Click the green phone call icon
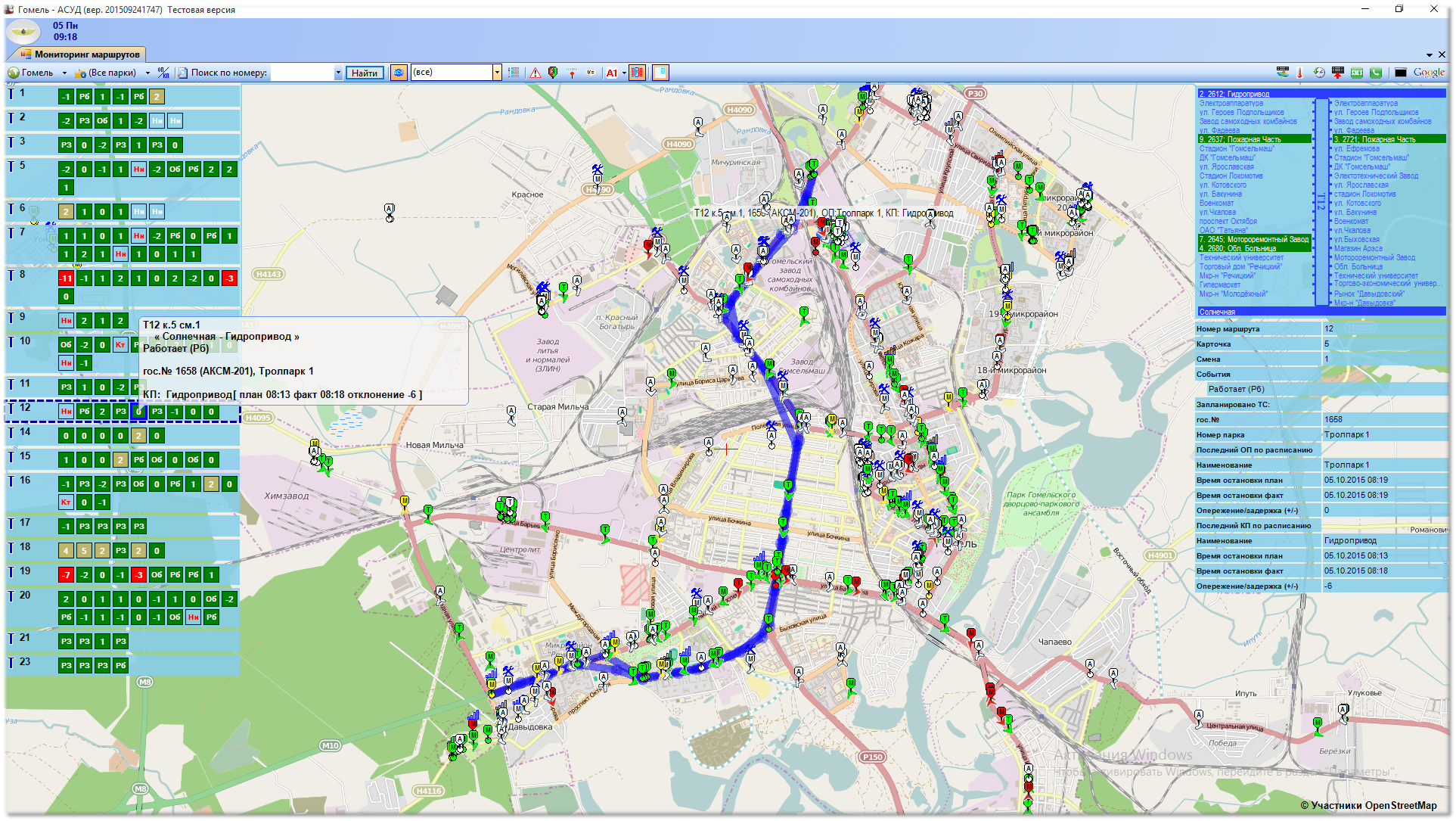1456x821 pixels. [x=1376, y=73]
